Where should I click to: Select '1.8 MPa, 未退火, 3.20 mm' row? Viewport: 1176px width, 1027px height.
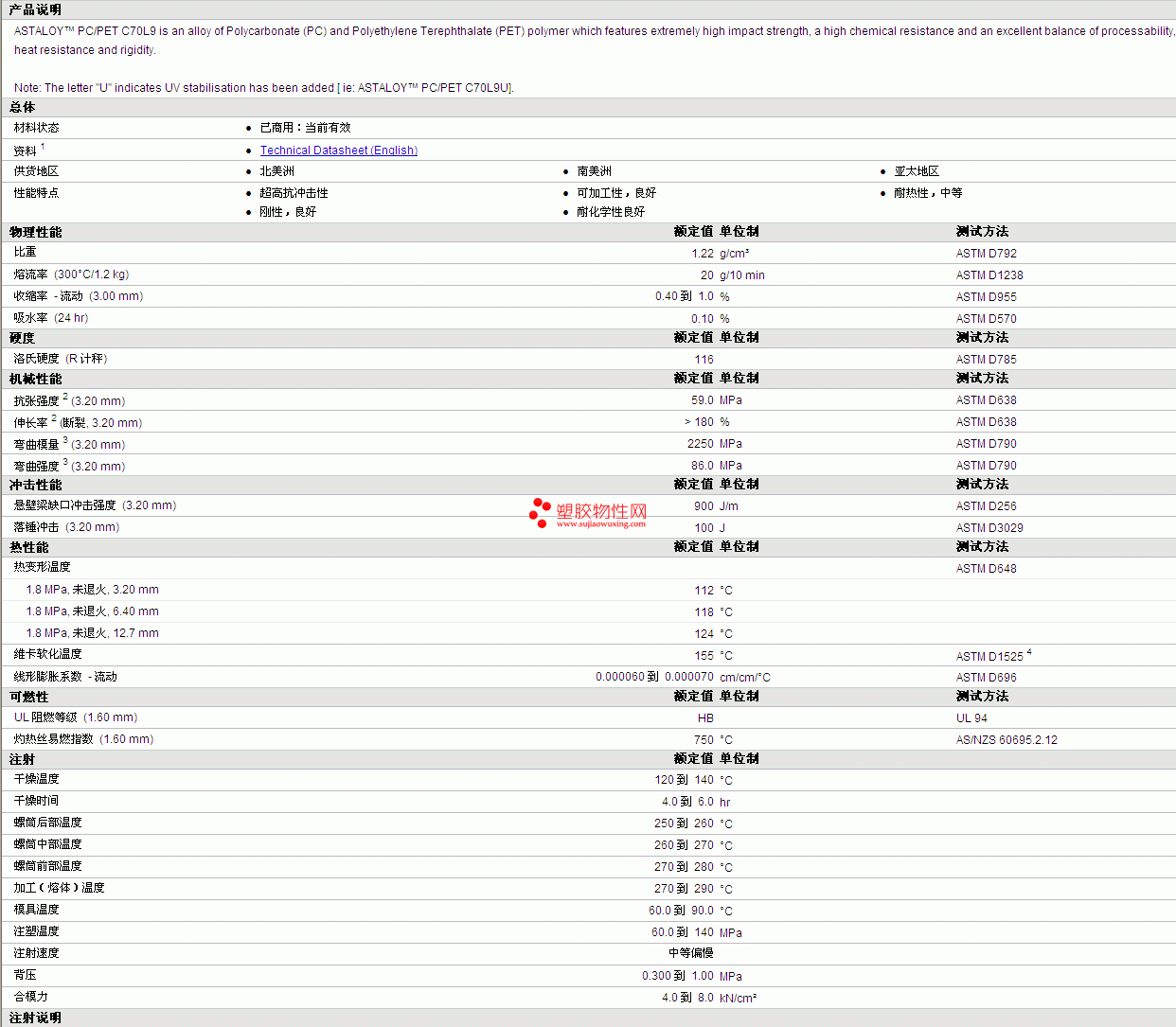coord(93,590)
